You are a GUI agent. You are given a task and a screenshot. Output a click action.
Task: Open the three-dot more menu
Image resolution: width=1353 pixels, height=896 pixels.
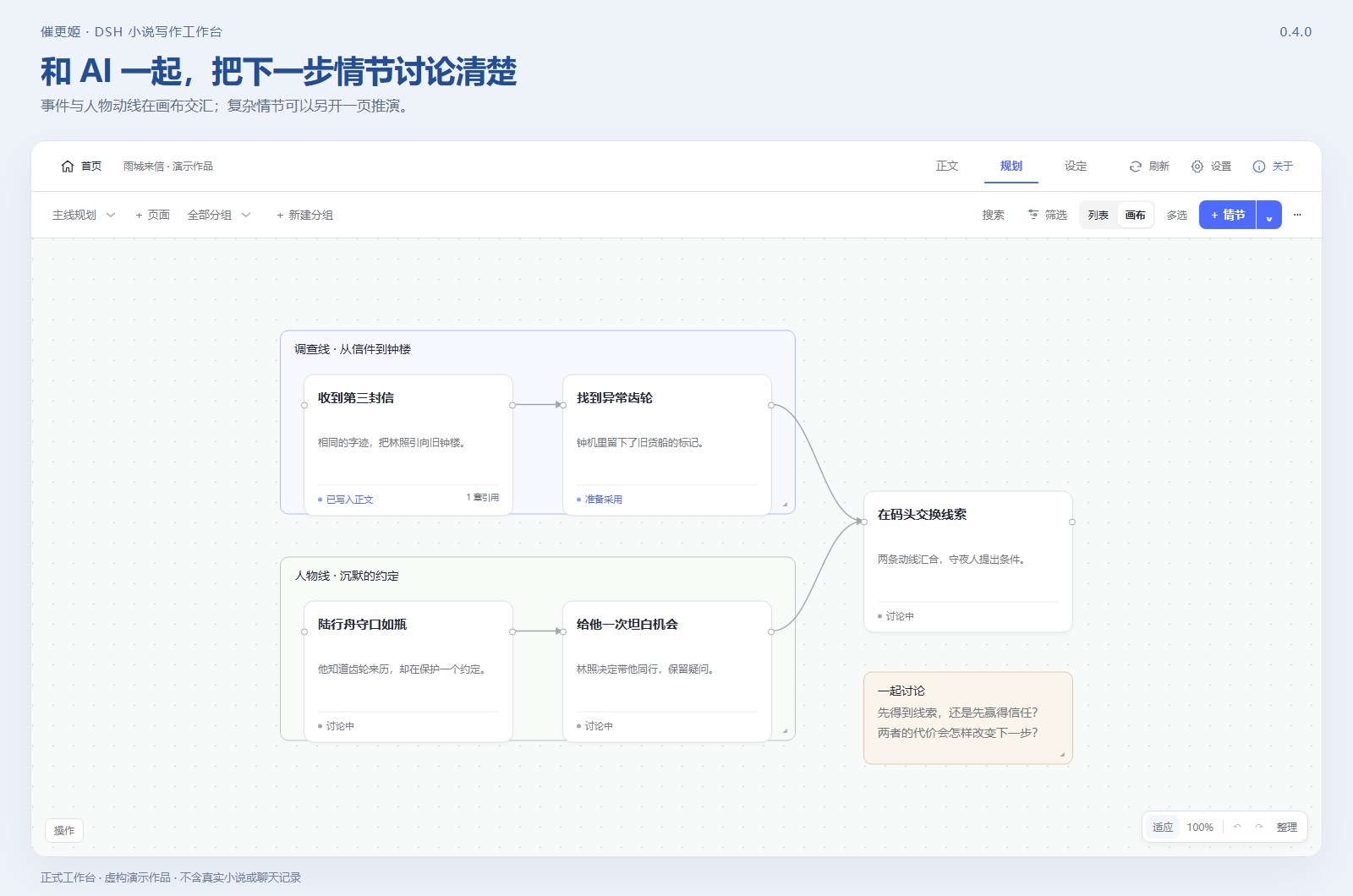pyautogui.click(x=1297, y=215)
